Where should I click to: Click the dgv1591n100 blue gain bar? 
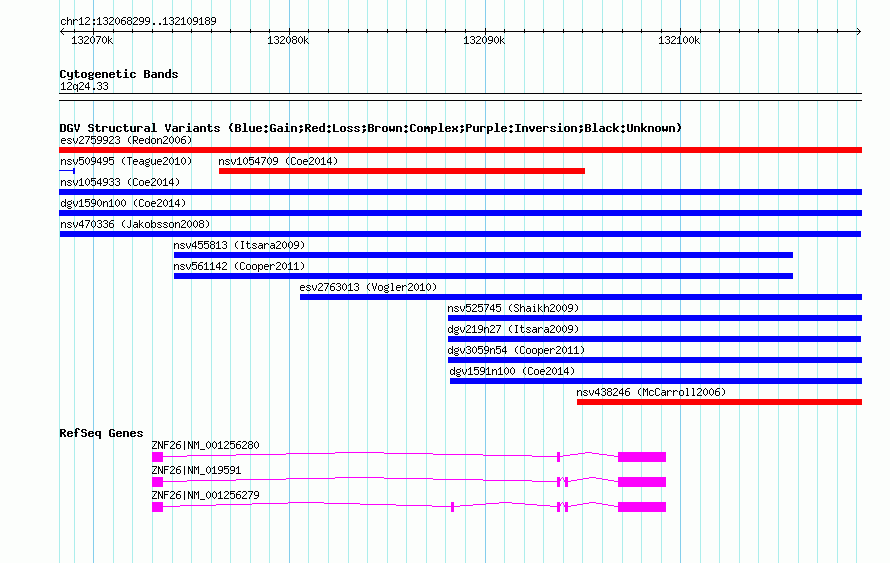coord(656,381)
